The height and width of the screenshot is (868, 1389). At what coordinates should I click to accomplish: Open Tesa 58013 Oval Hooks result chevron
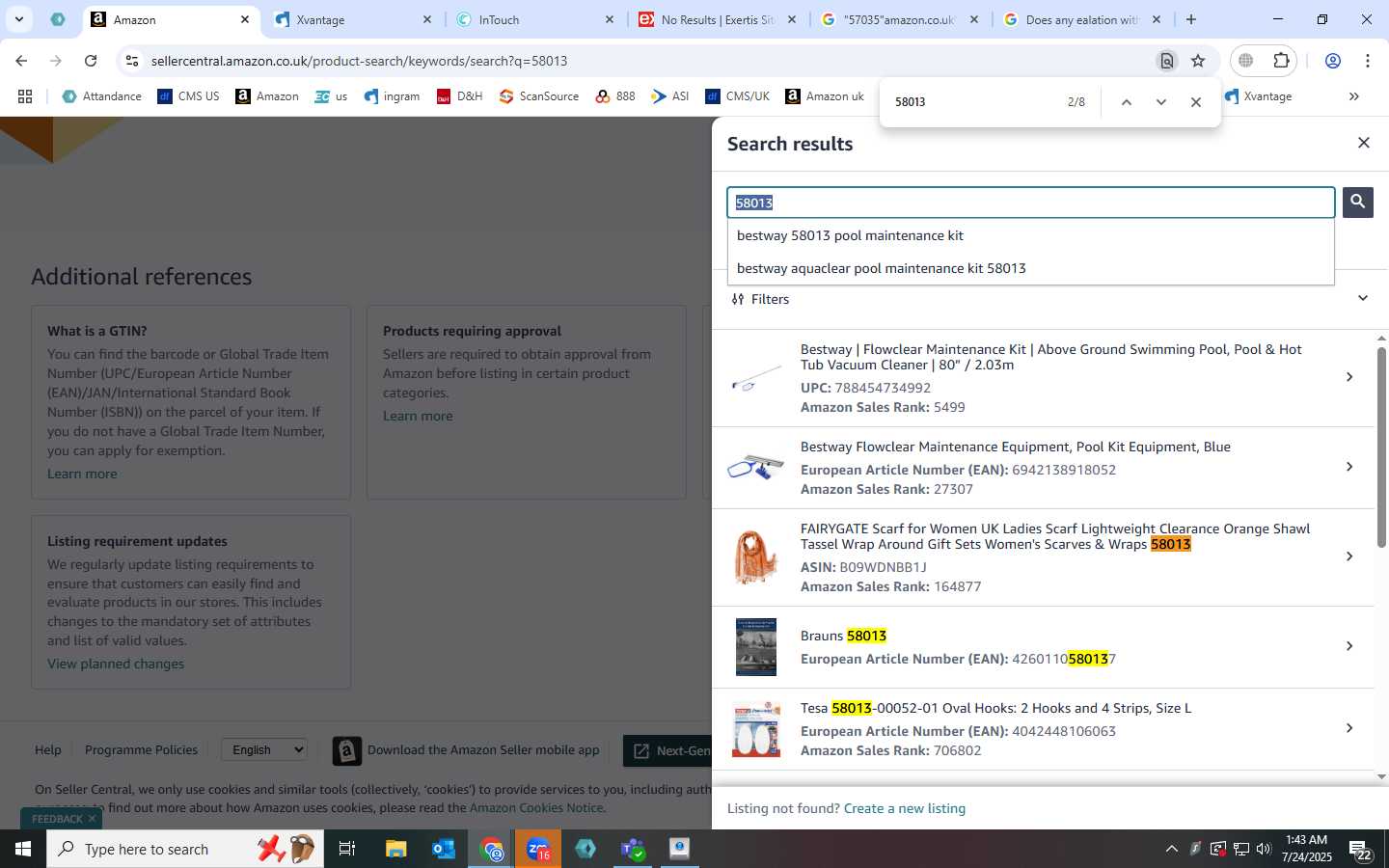tap(1348, 728)
